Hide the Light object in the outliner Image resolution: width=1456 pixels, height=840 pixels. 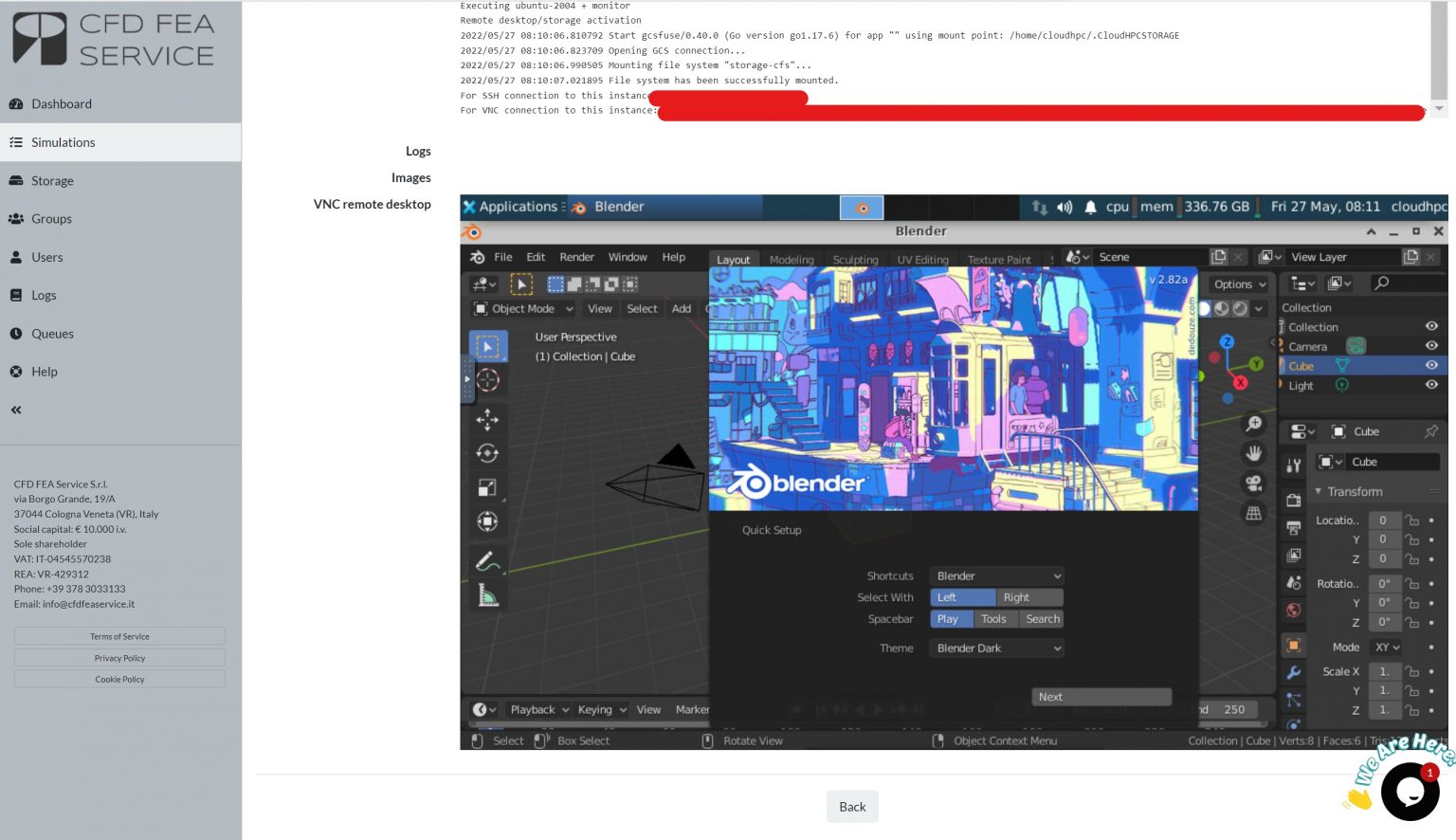click(1431, 385)
